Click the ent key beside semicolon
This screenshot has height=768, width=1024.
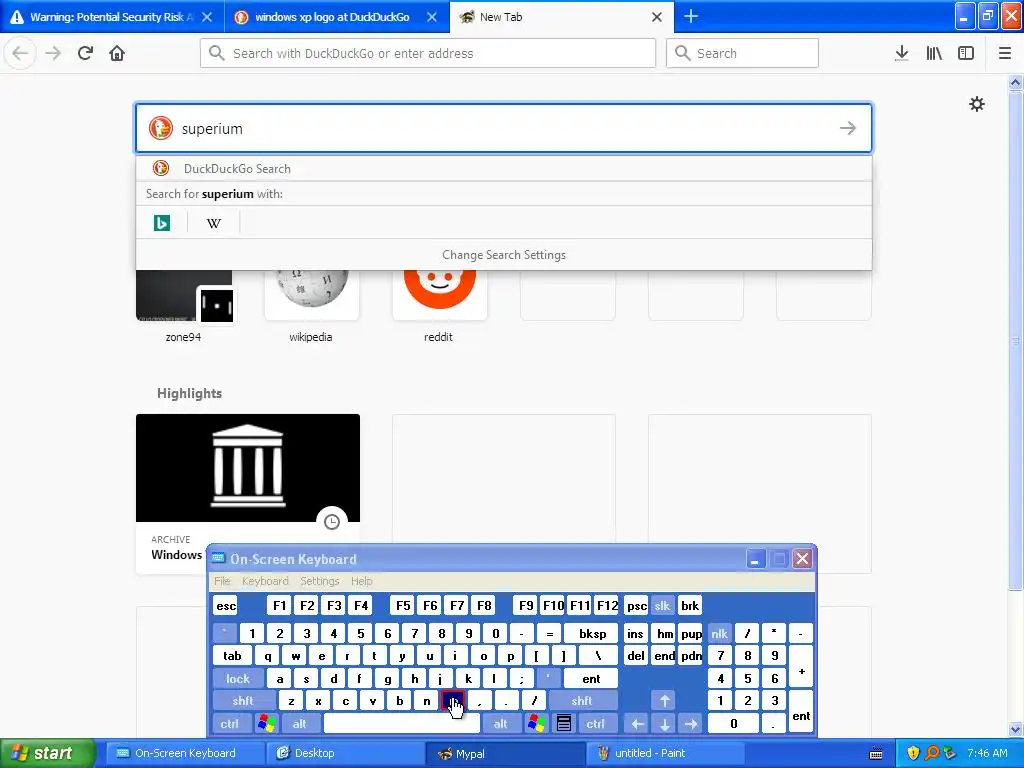pos(592,679)
